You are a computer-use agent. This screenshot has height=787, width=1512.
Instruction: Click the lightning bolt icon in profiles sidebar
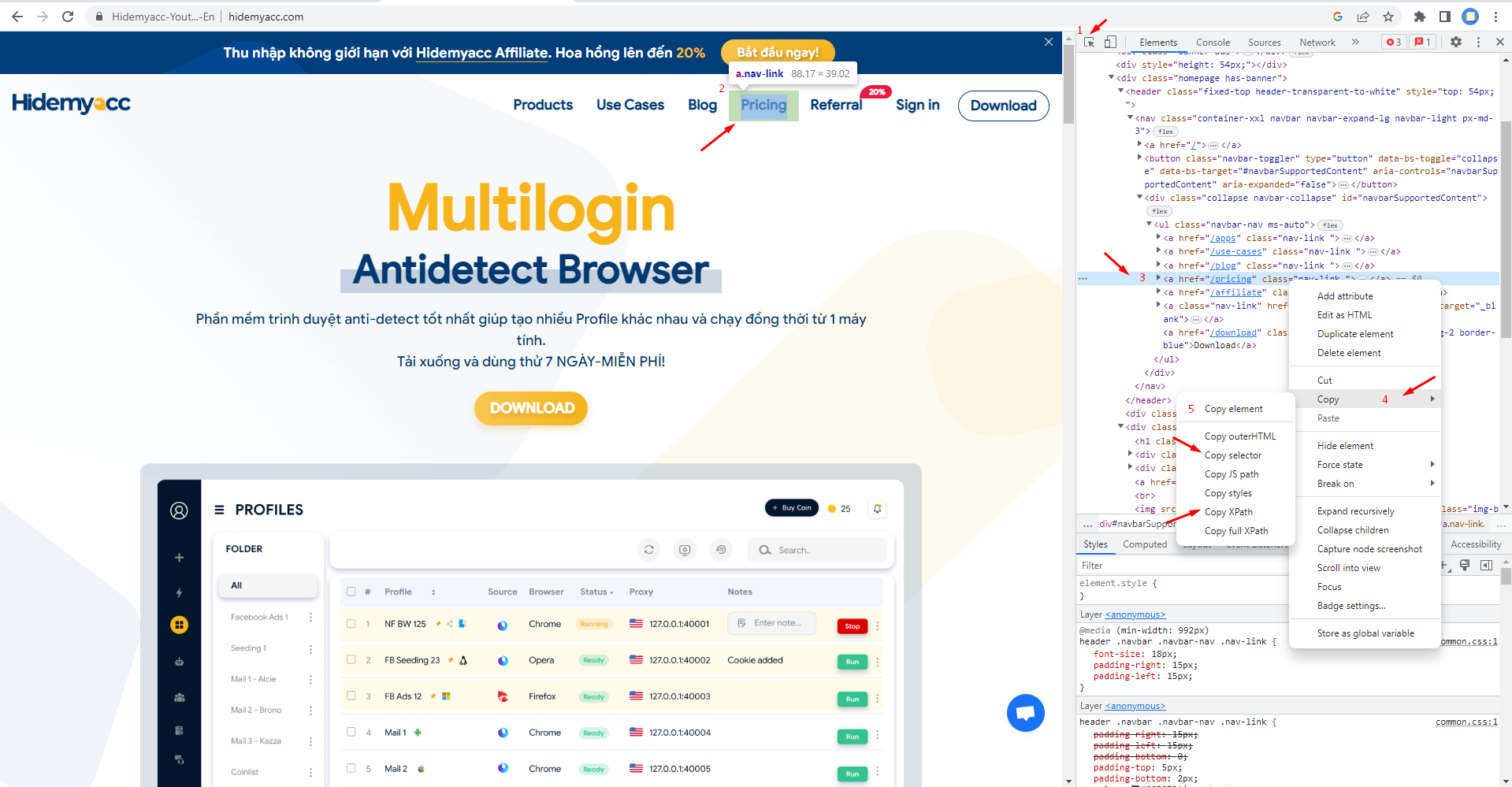(179, 592)
